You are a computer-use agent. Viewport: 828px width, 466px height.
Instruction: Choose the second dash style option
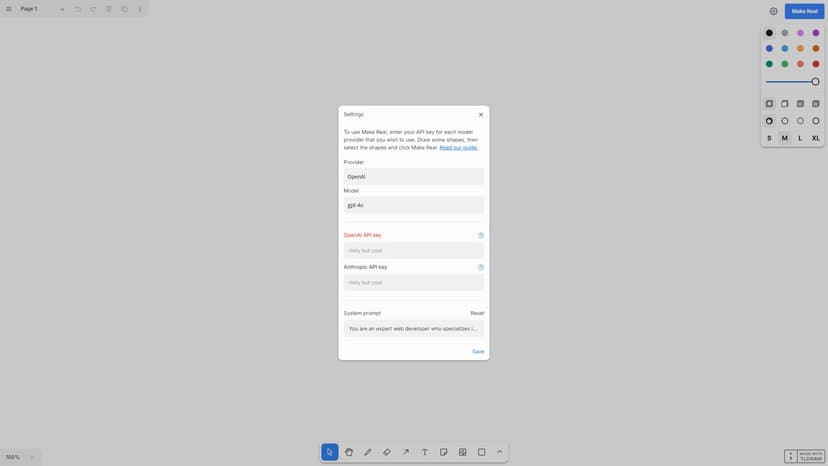[x=785, y=121]
